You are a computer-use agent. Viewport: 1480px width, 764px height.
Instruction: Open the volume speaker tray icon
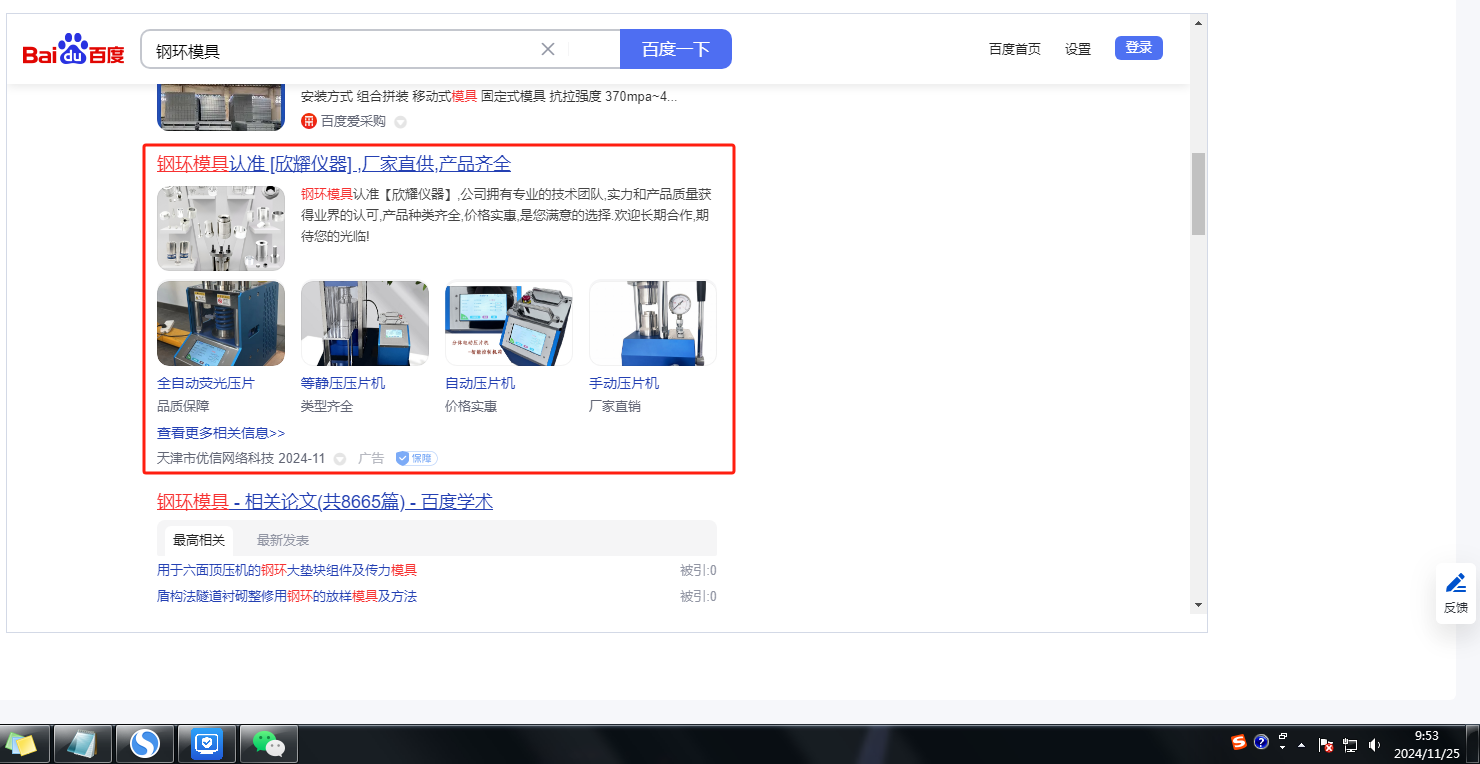[x=1375, y=745]
